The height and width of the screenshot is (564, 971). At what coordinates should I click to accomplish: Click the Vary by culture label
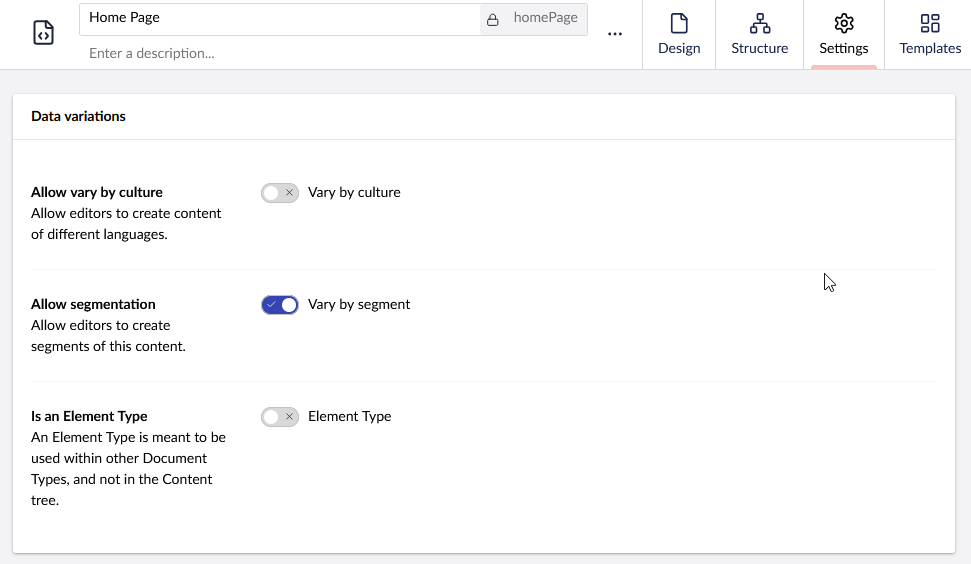click(354, 193)
